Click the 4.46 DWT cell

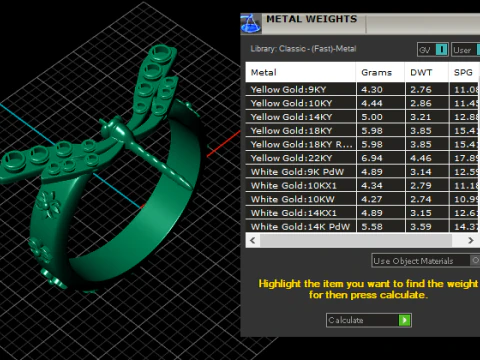[x=427, y=158]
